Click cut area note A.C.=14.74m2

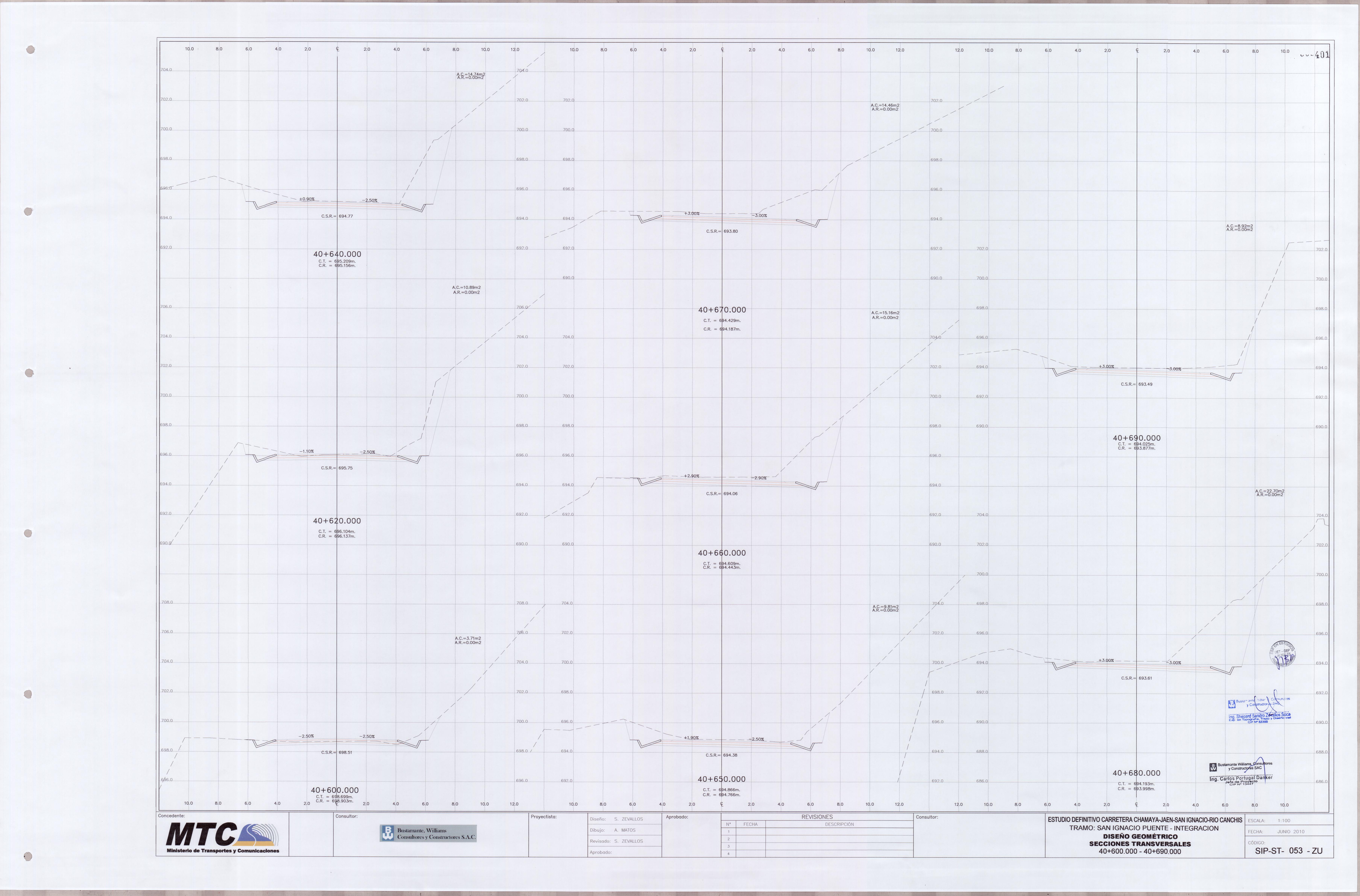tap(471, 74)
